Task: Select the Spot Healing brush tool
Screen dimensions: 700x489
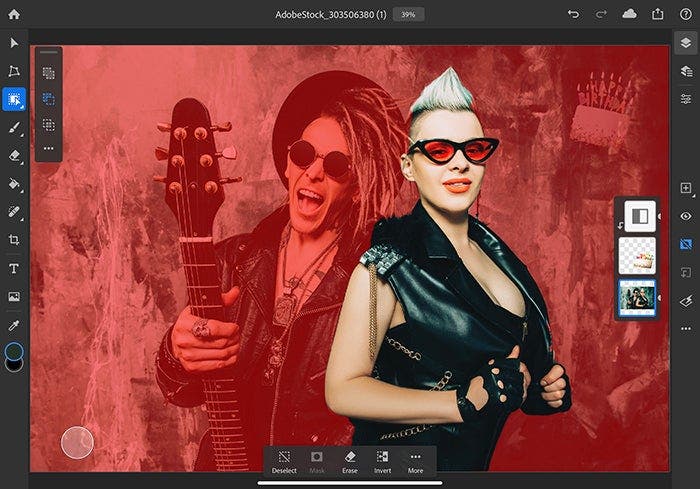Action: pyautogui.click(x=14, y=212)
